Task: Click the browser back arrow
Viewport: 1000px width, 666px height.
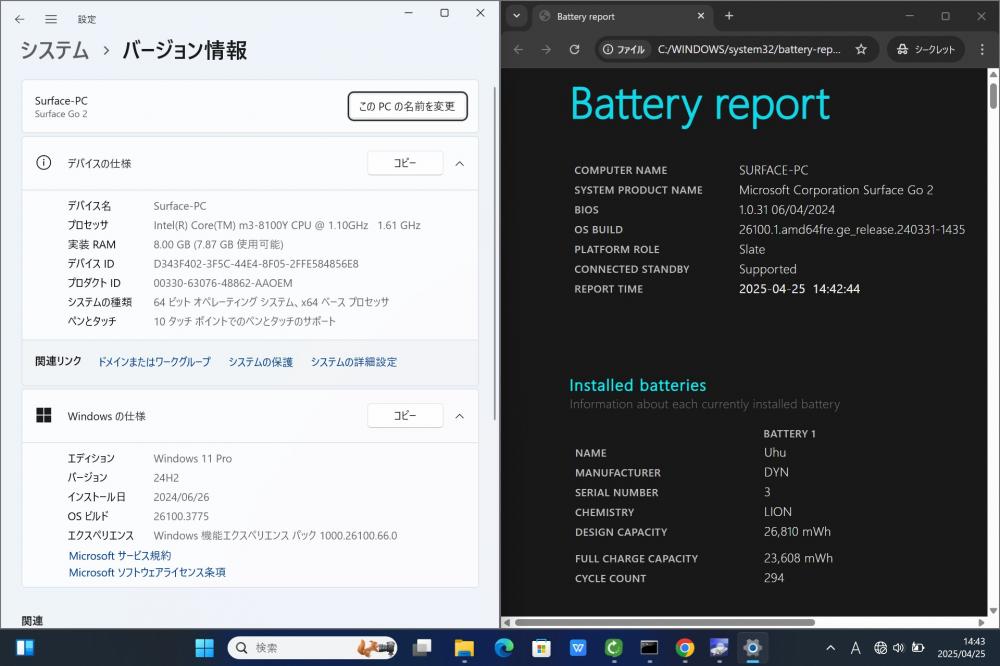Action: [x=518, y=49]
